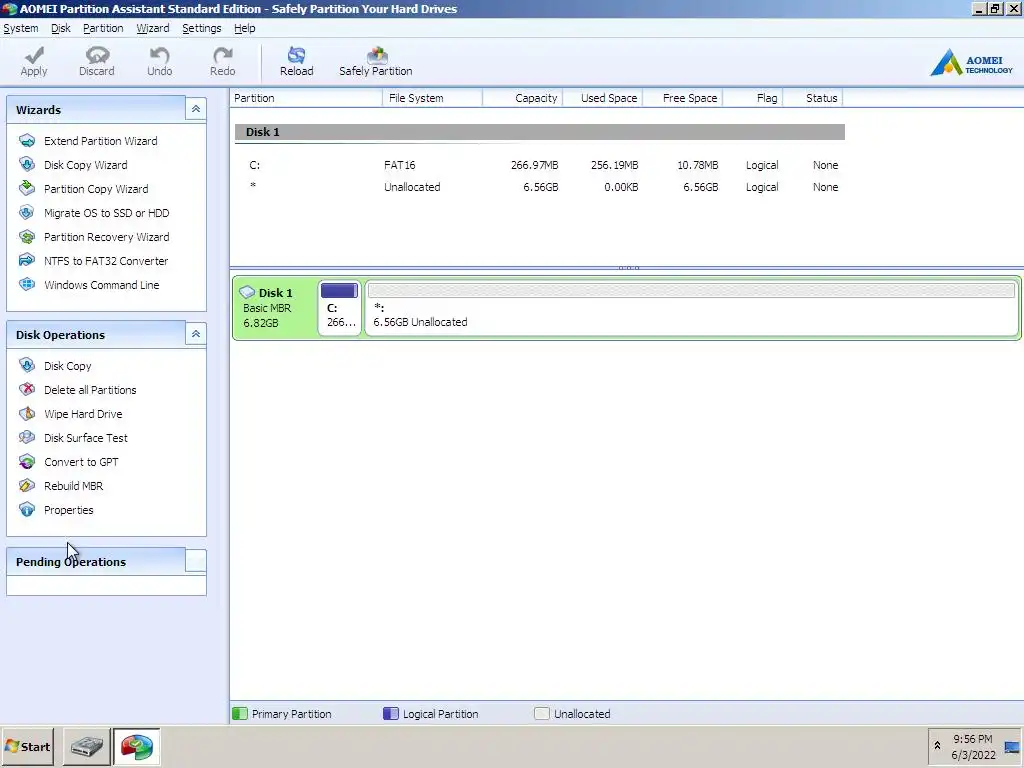The image size is (1024, 768).
Task: Select the Disk 1 header row
Action: tap(539, 132)
